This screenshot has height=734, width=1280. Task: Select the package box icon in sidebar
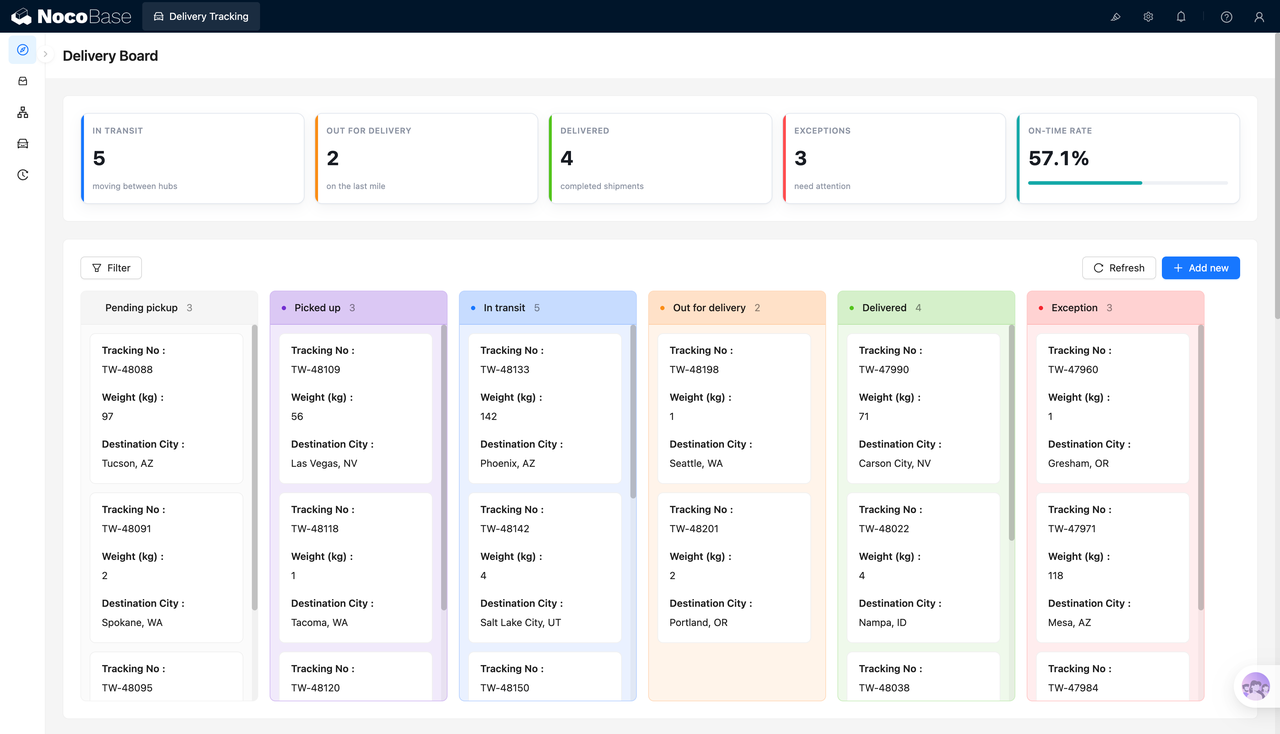(22, 81)
